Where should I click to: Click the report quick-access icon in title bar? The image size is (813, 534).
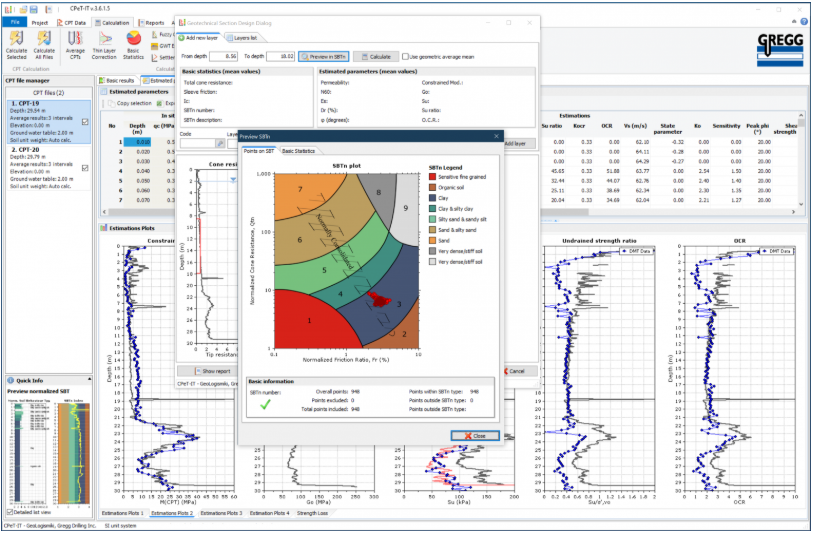pos(48,9)
